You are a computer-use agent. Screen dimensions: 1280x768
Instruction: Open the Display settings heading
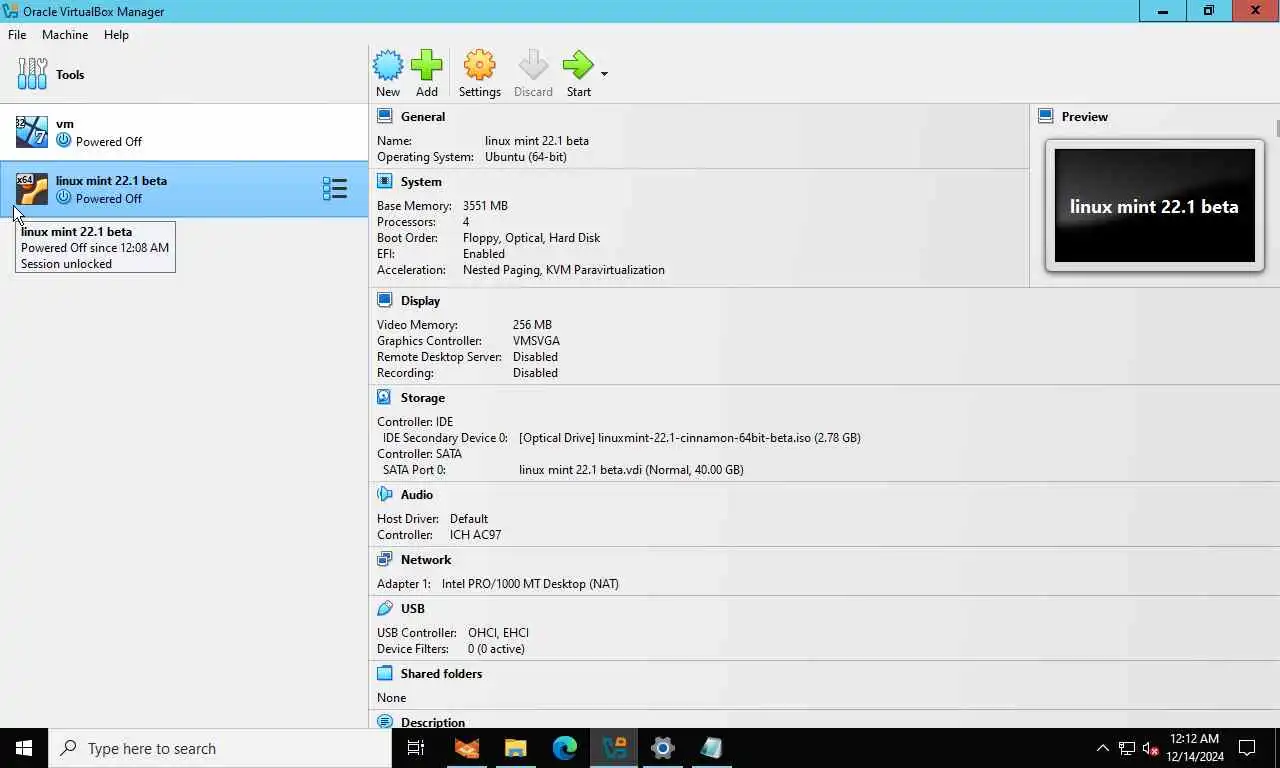[x=420, y=300]
